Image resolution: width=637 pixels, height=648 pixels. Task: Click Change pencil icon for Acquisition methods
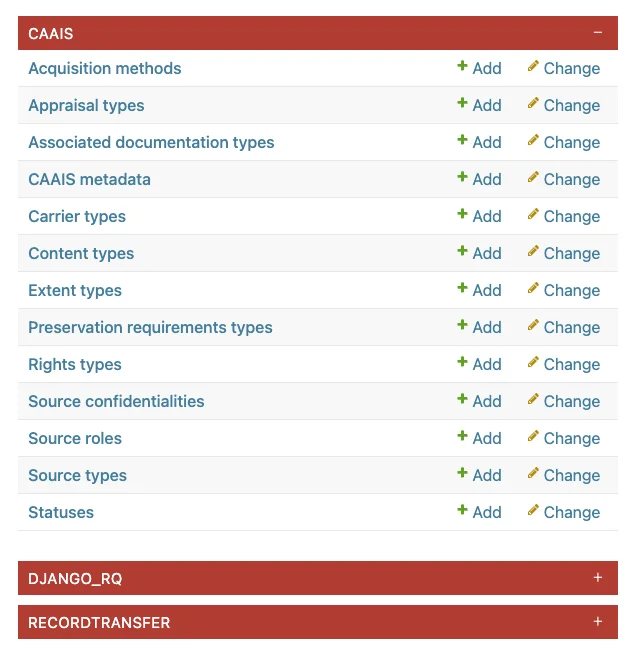click(x=533, y=66)
